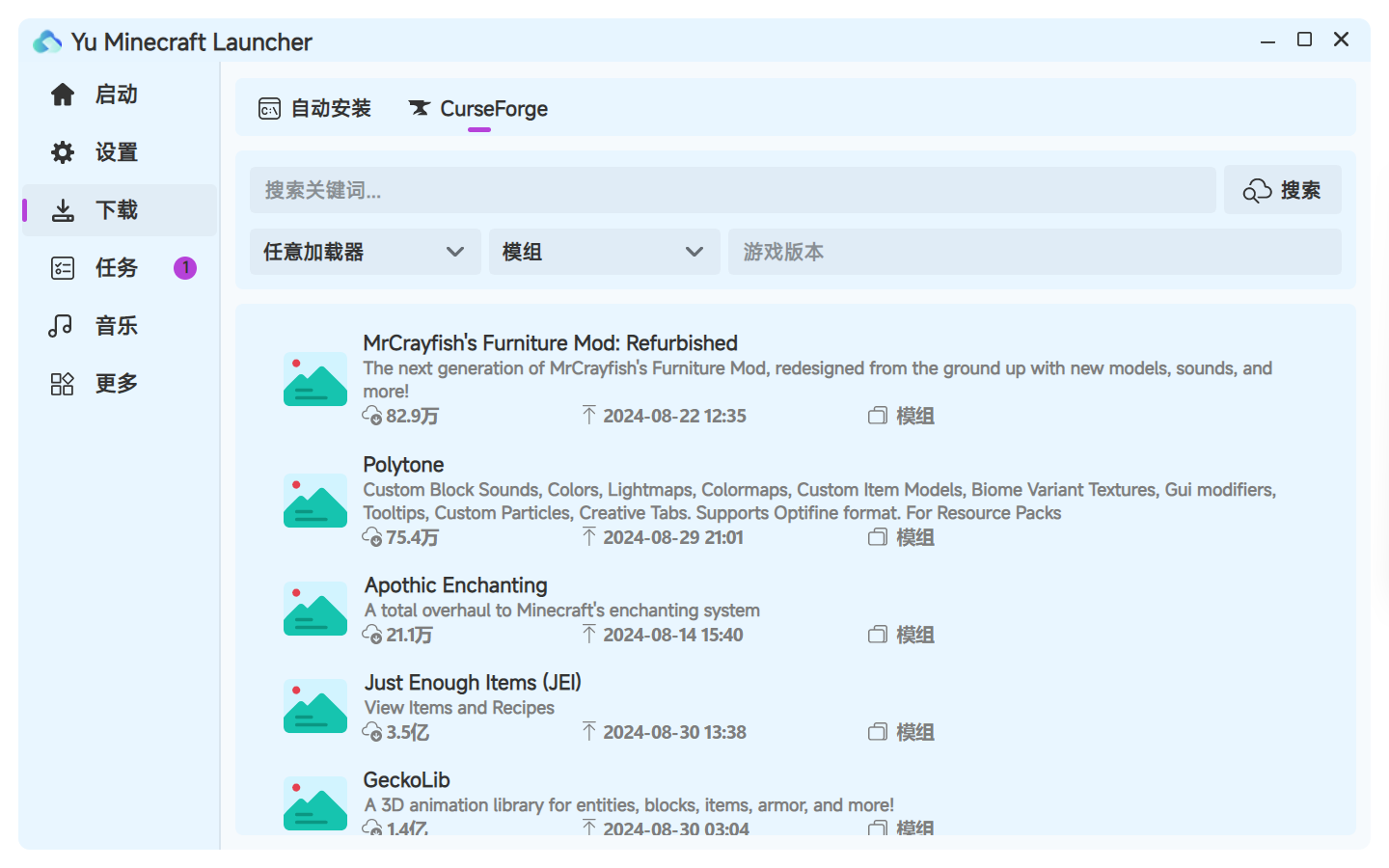
Task: Click the download count icon next to 3.5亿
Action: [372, 732]
